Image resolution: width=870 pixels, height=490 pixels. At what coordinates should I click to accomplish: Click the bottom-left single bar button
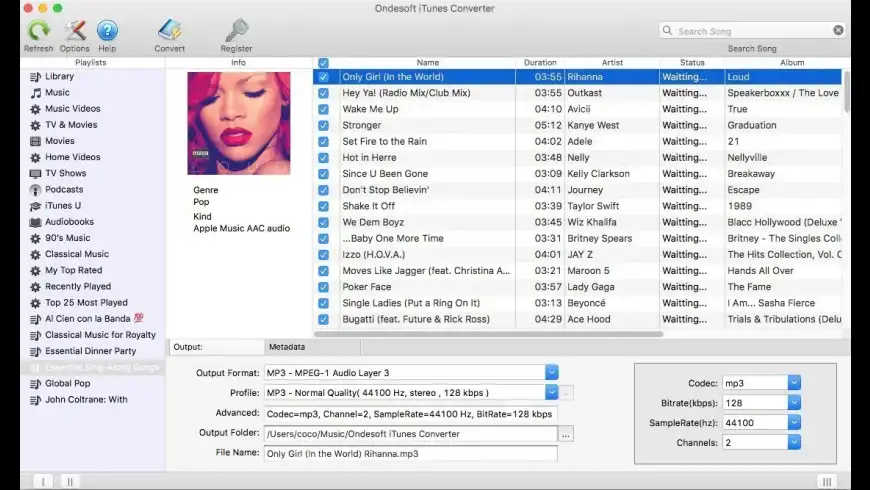(43, 482)
